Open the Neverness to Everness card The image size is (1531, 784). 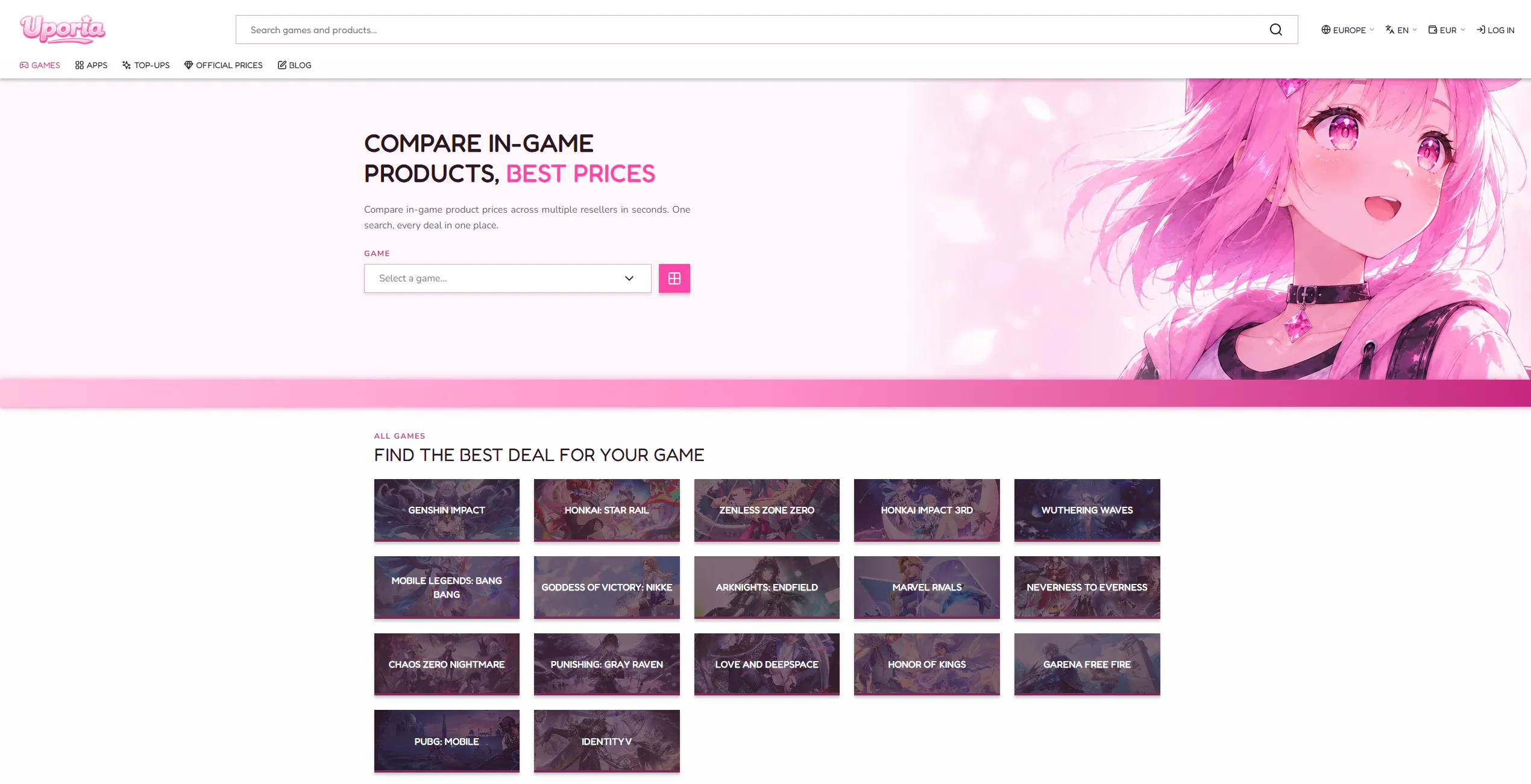[1087, 588]
